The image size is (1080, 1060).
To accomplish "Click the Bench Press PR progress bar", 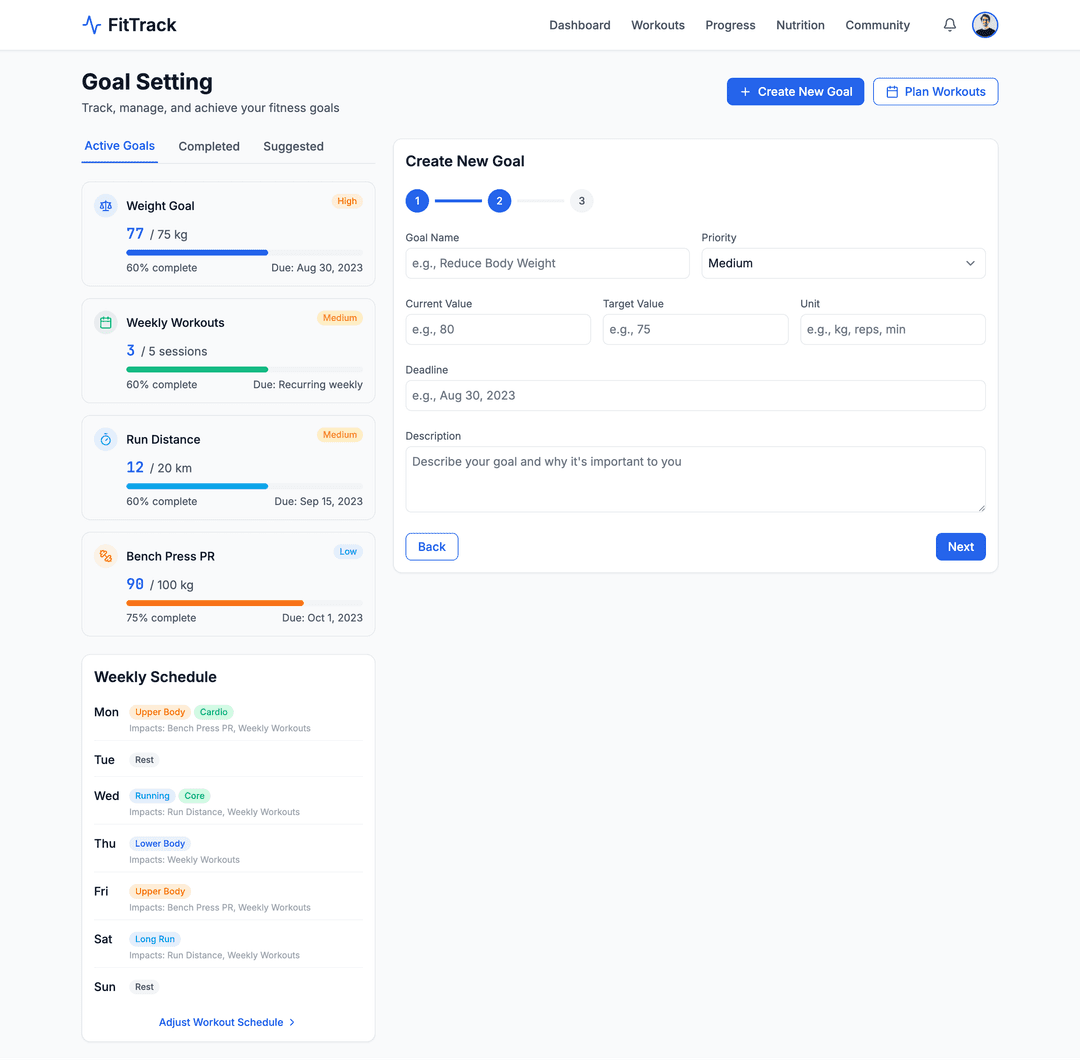I will point(244,603).
